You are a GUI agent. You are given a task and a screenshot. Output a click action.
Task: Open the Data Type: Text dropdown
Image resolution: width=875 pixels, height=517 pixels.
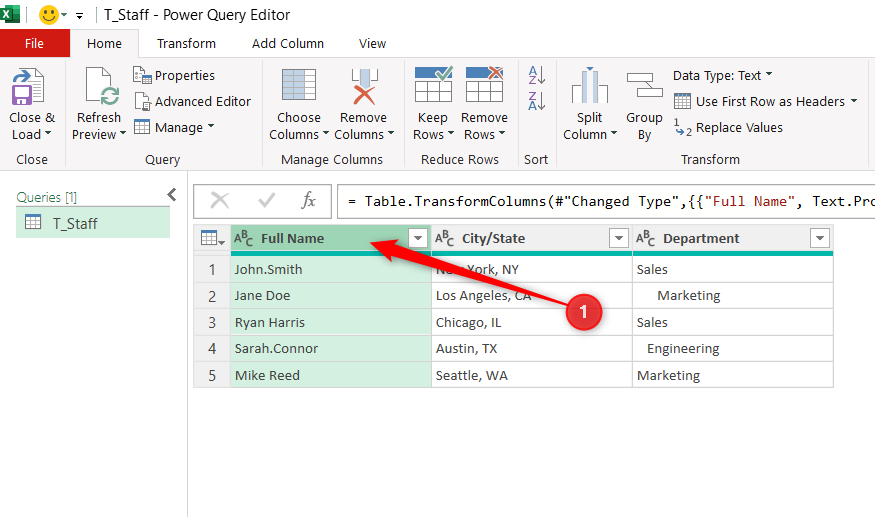tap(723, 75)
